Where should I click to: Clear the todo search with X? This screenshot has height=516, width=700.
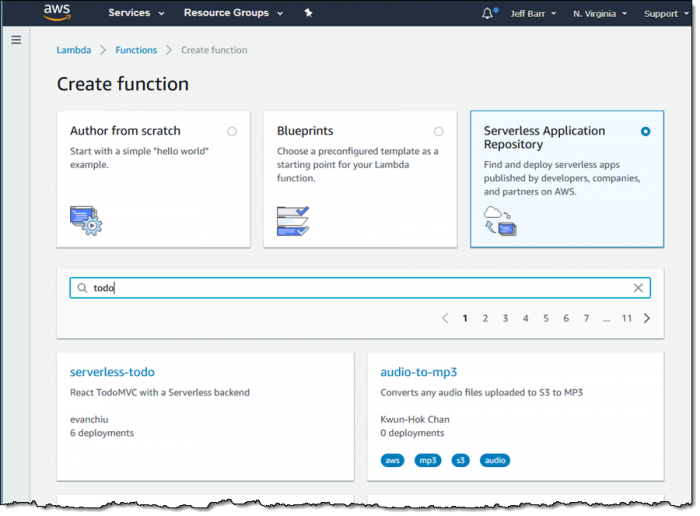638,288
